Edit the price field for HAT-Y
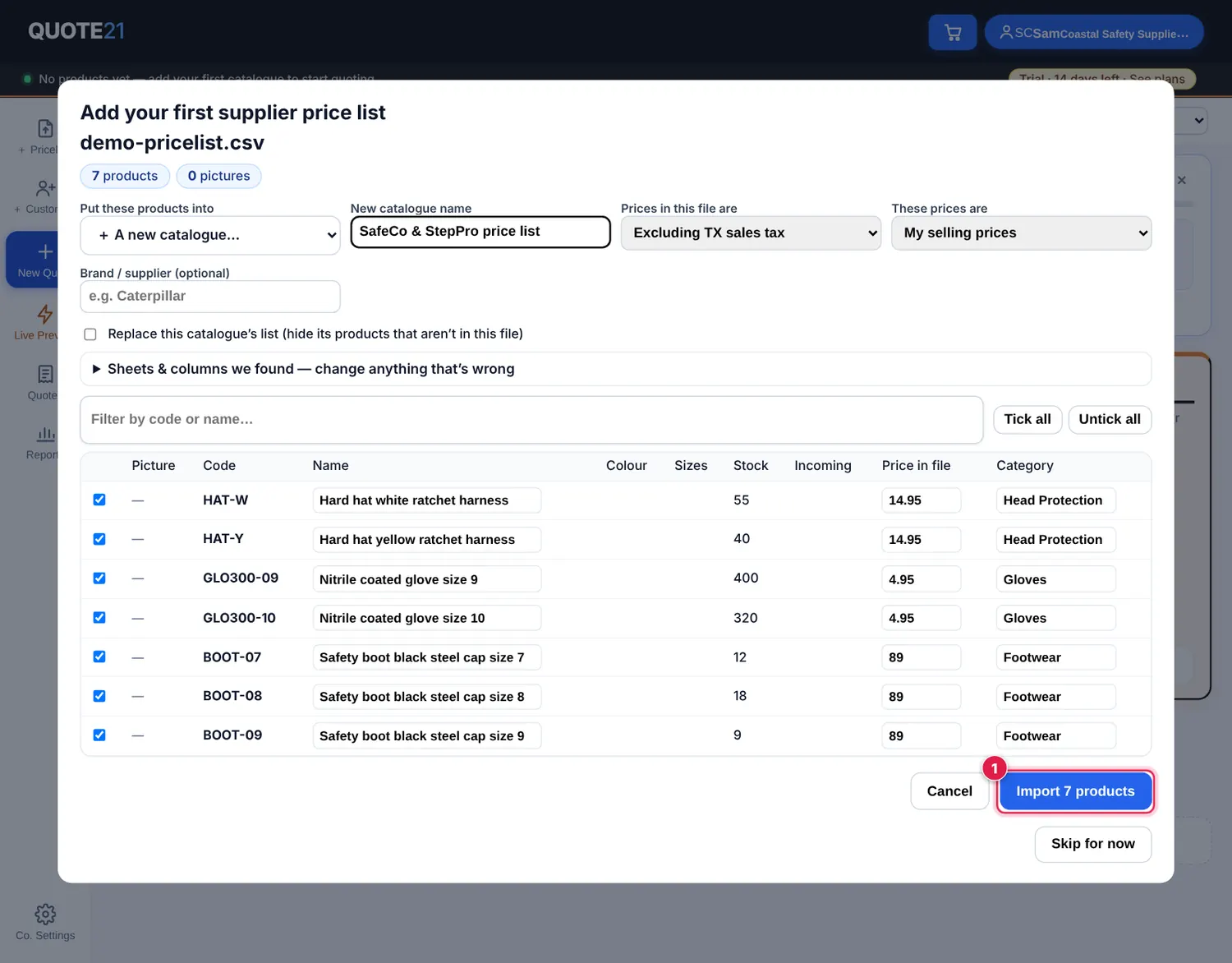Screen dimensions: 1232x963 coord(921,540)
